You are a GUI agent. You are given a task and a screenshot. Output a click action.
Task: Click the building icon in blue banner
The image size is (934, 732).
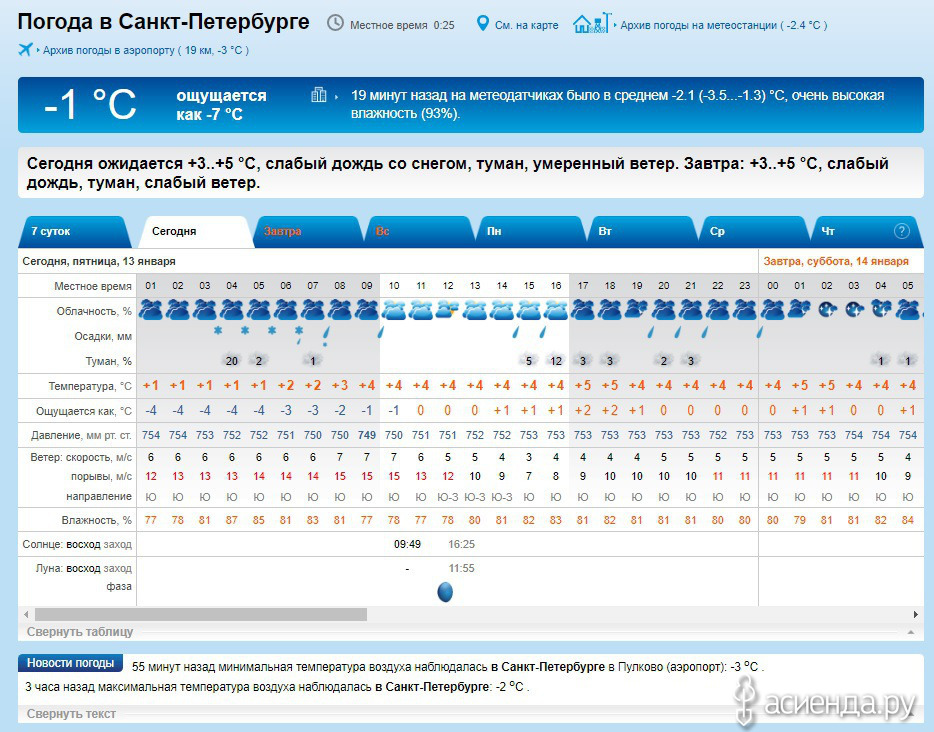(x=319, y=96)
